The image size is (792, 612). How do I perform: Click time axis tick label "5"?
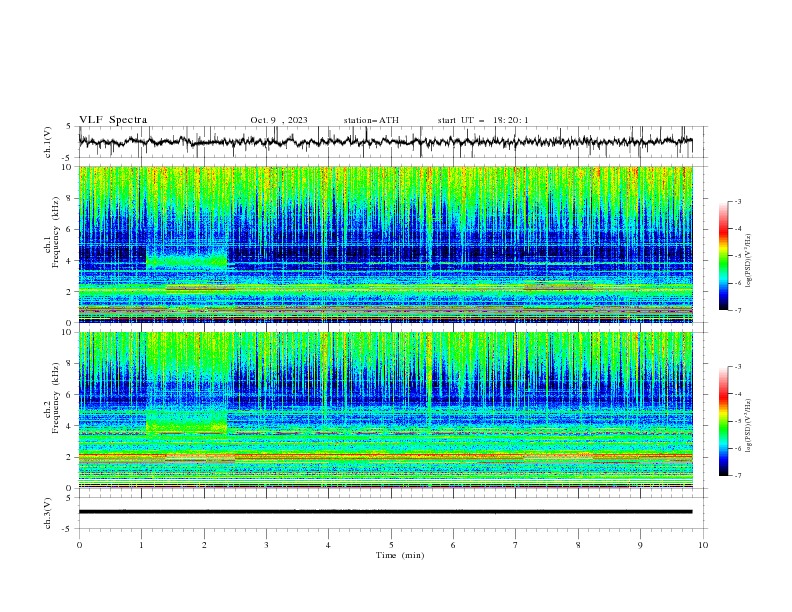tap(391, 545)
